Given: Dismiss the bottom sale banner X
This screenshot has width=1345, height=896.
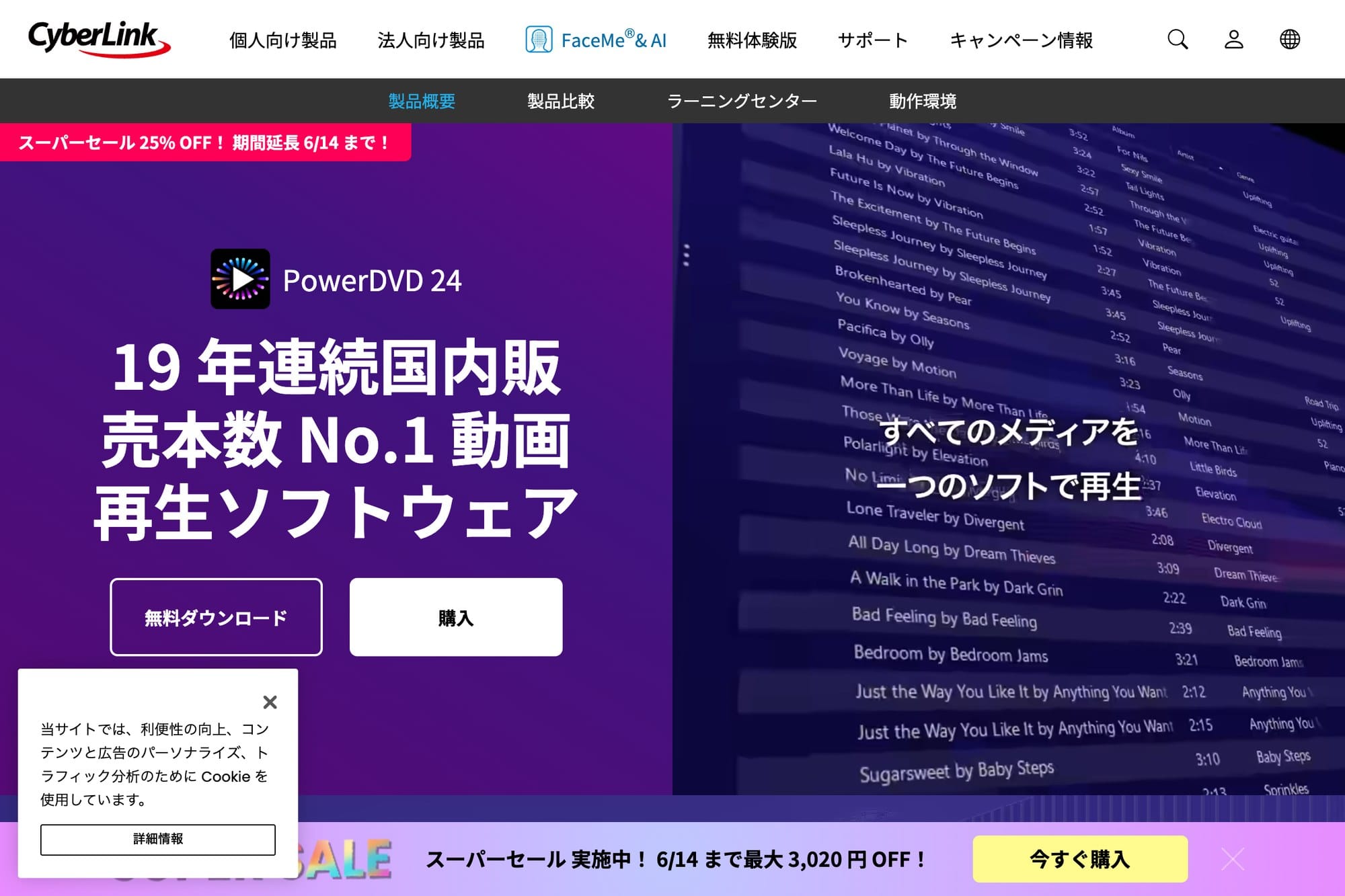Looking at the screenshot, I should point(1233,859).
